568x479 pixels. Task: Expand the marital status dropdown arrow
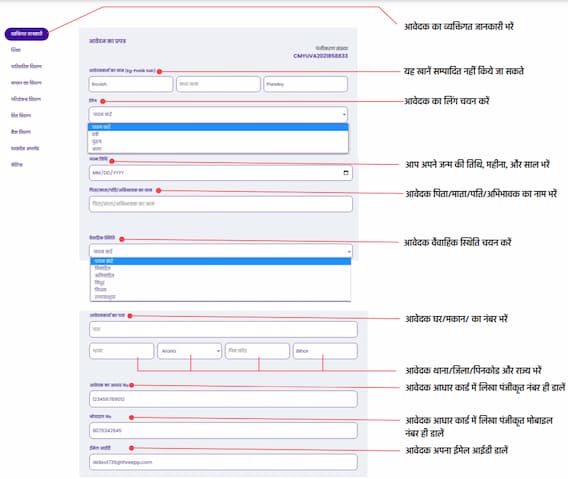point(349,251)
